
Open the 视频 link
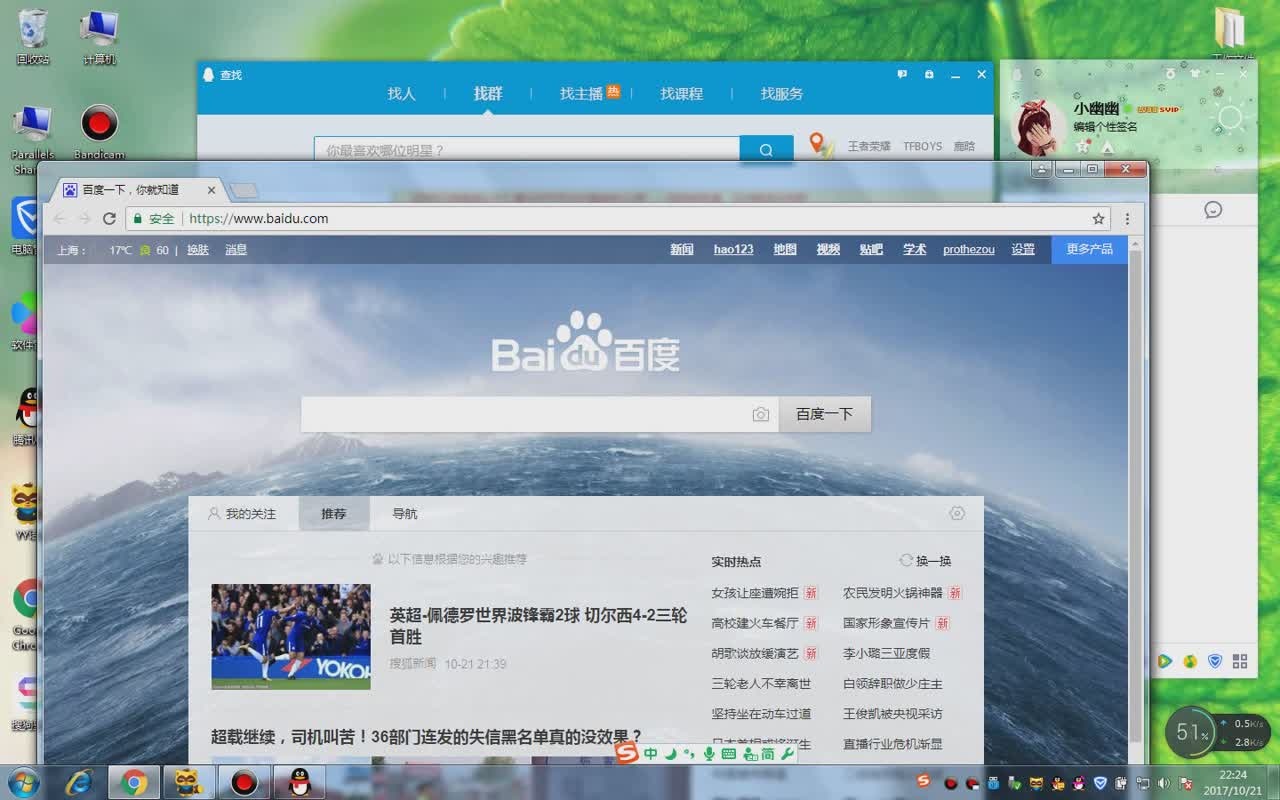pyautogui.click(x=828, y=249)
